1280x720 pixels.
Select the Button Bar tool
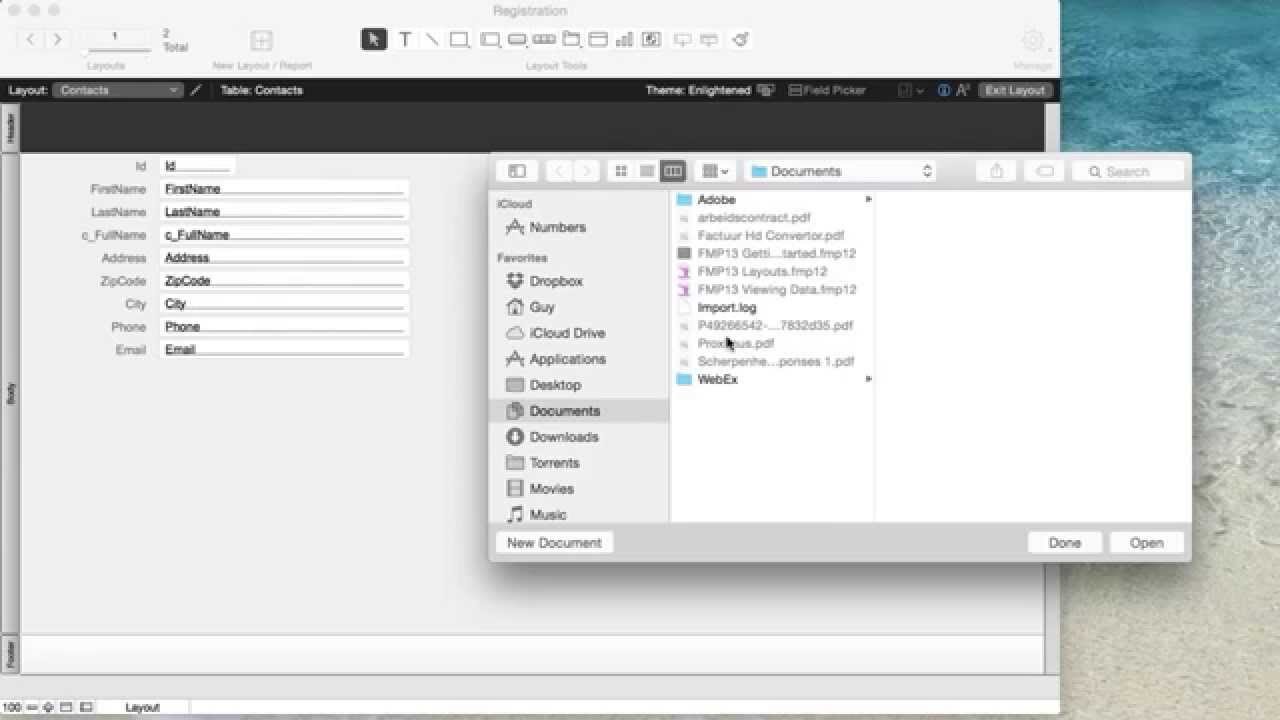(x=544, y=40)
